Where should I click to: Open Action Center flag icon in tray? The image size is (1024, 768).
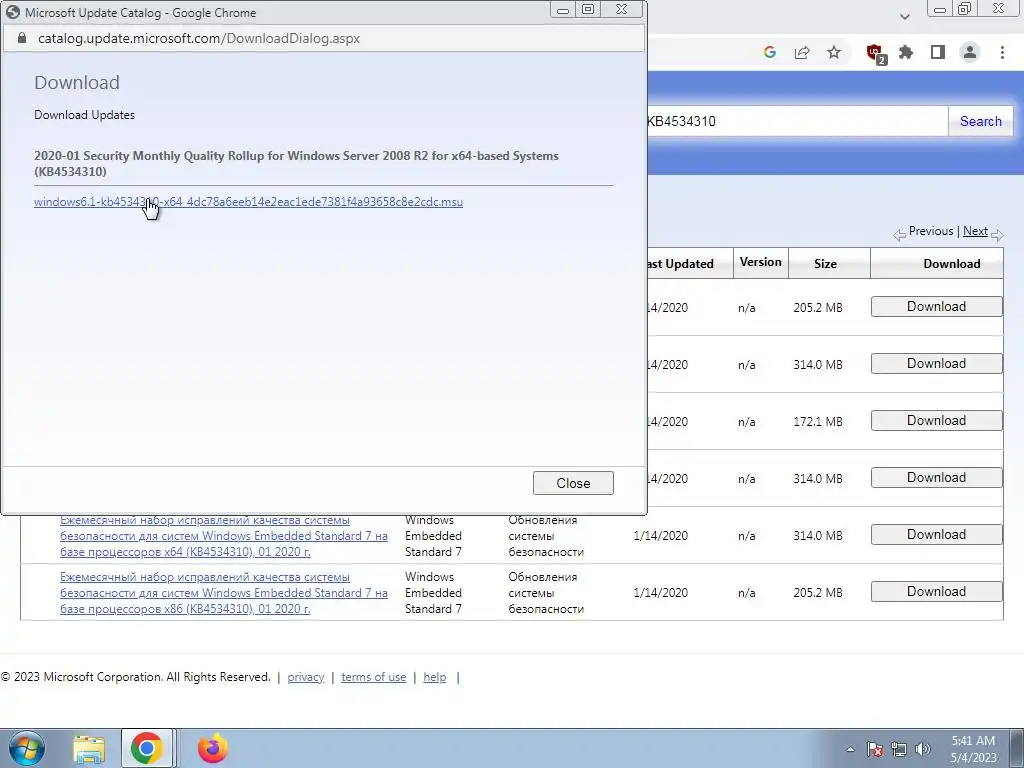coord(875,749)
